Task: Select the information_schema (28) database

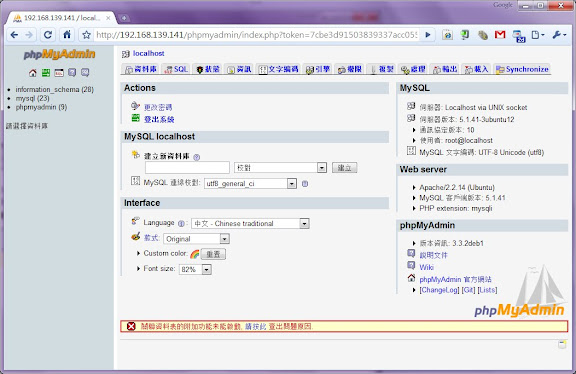Action: point(54,89)
